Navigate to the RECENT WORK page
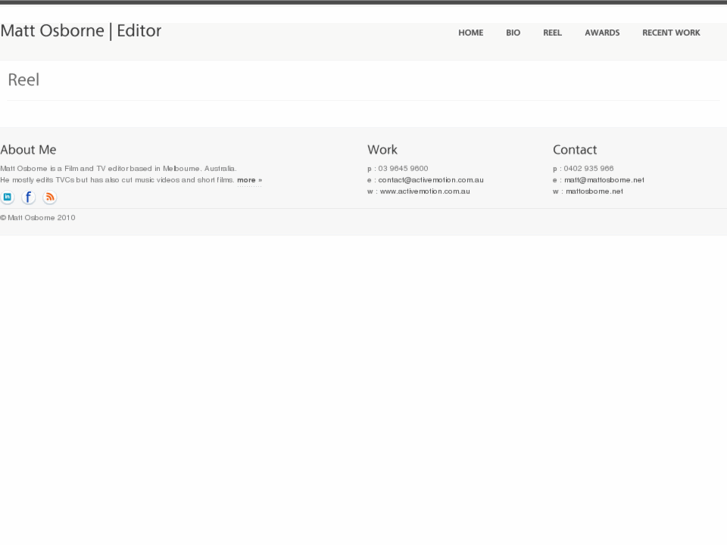This screenshot has height=545, width=727. pyautogui.click(x=671, y=33)
